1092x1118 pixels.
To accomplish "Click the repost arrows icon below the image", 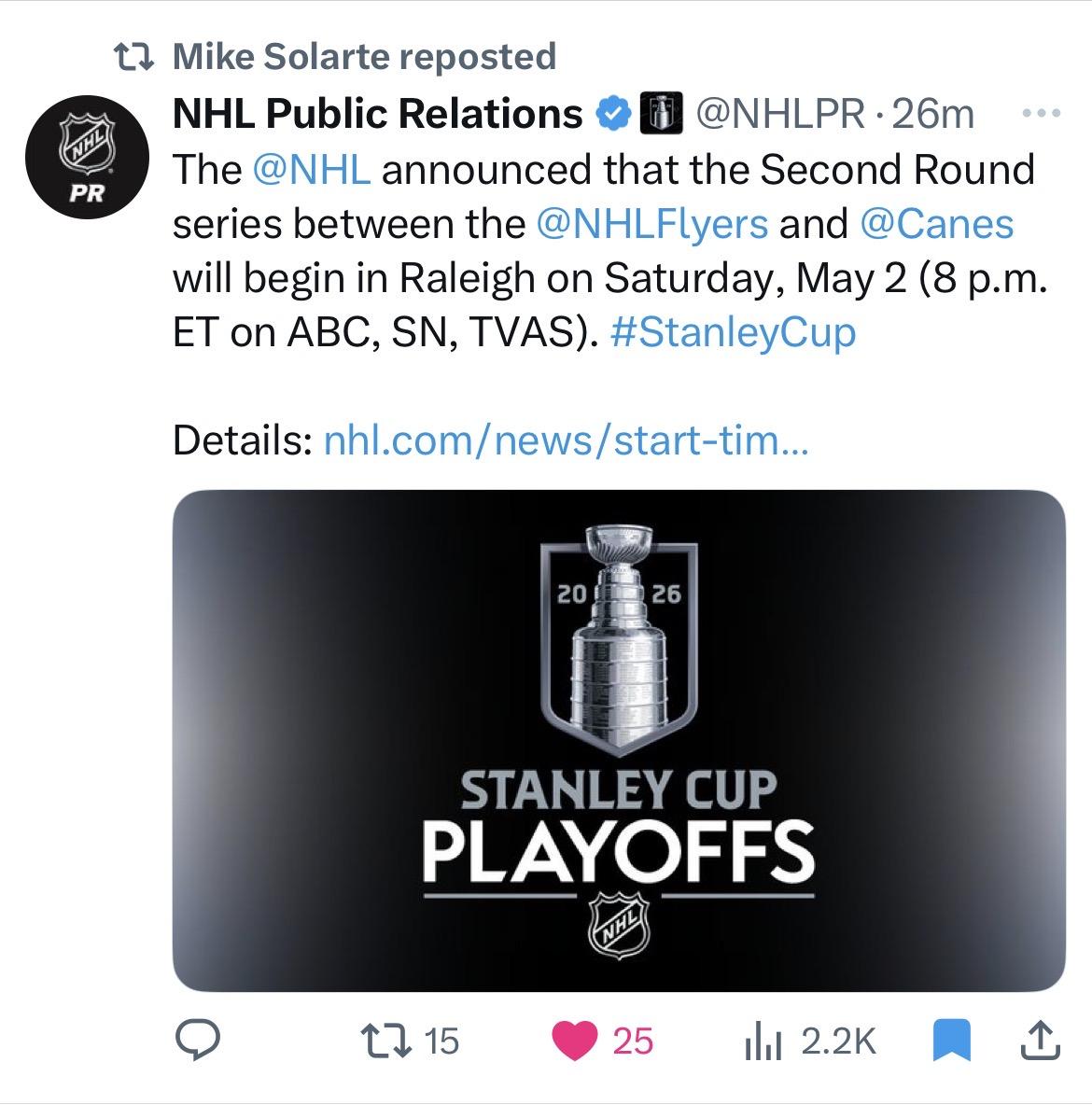I will 385,1041.
